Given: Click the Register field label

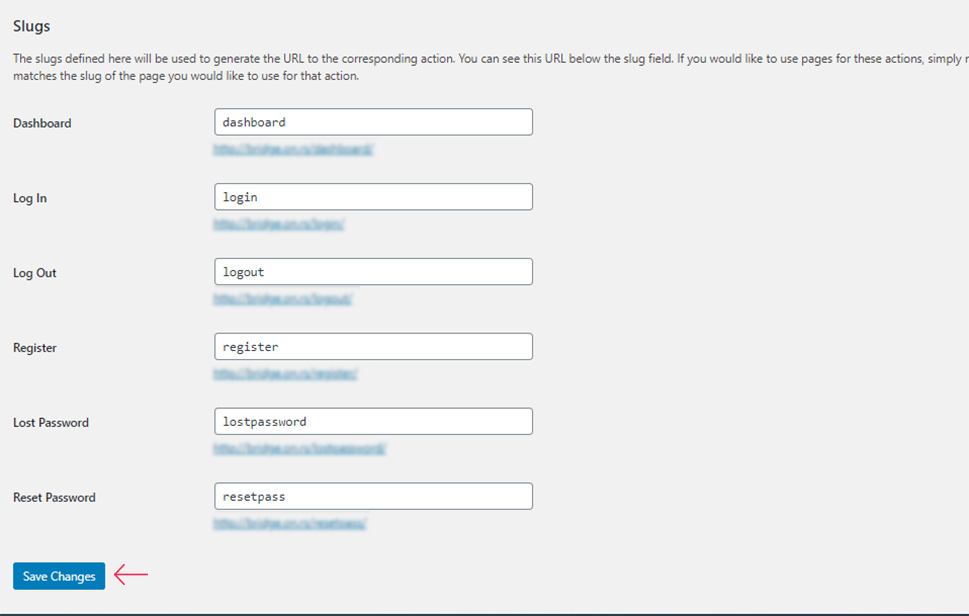Looking at the screenshot, I should [x=35, y=348].
